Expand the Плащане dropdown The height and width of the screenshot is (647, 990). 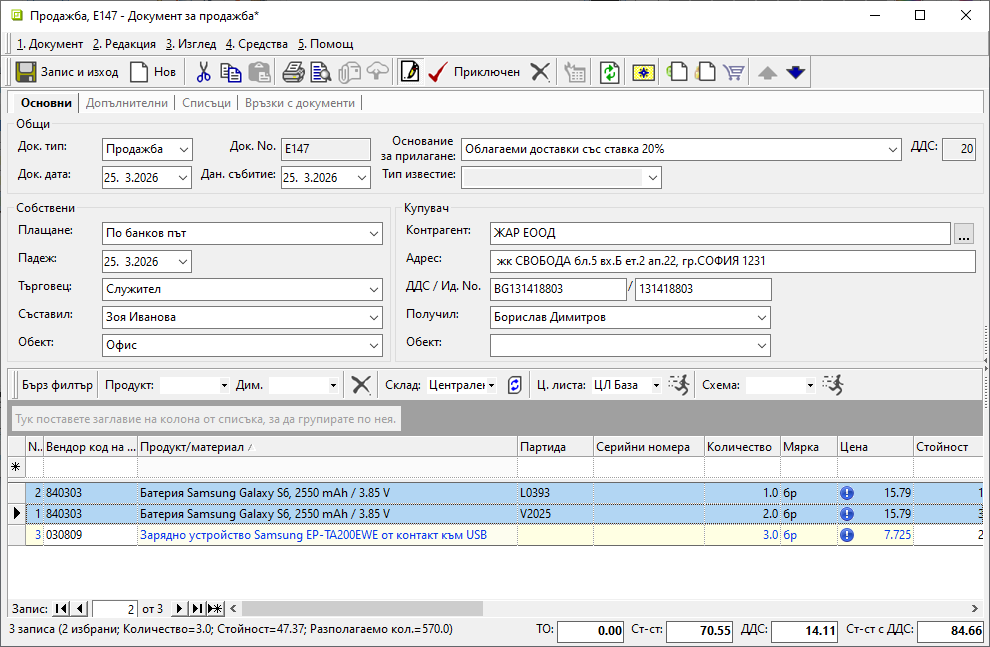pos(373,234)
